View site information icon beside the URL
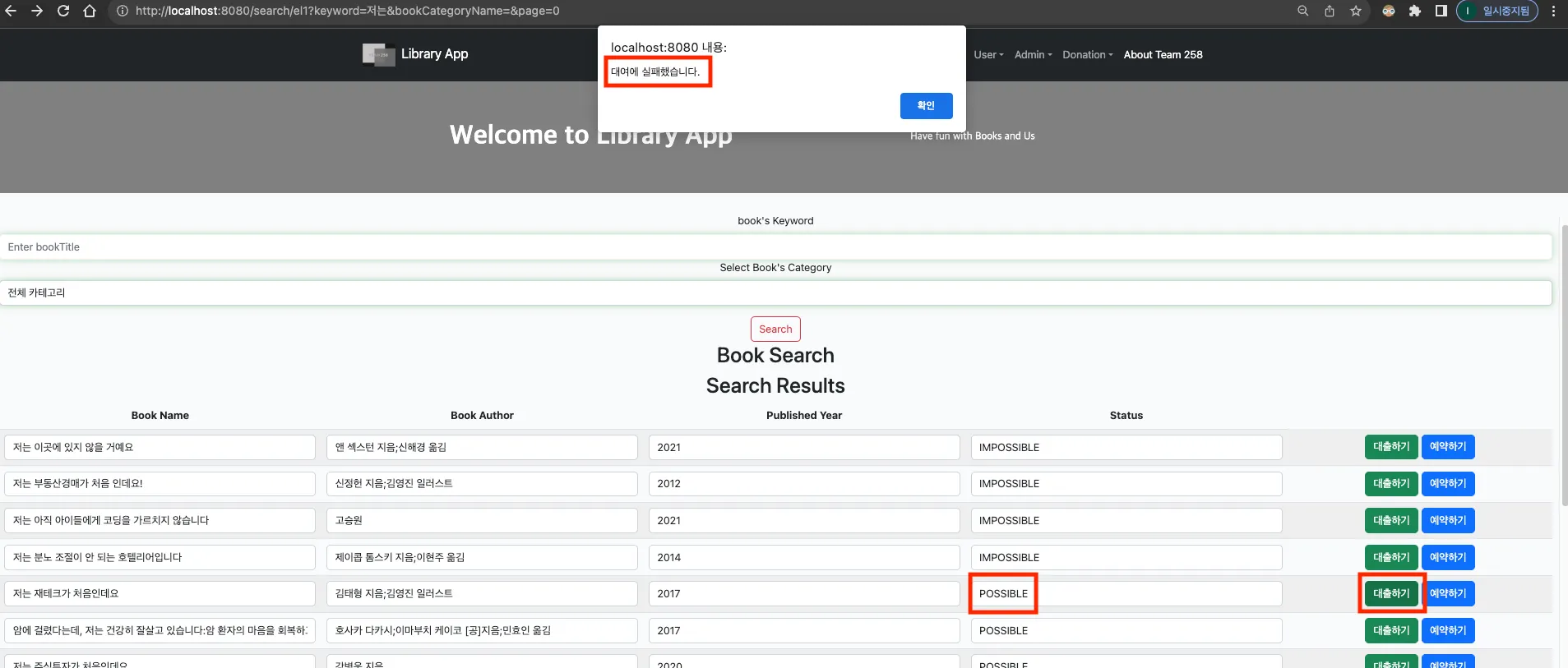Image resolution: width=1568 pixels, height=668 pixels. (x=123, y=11)
